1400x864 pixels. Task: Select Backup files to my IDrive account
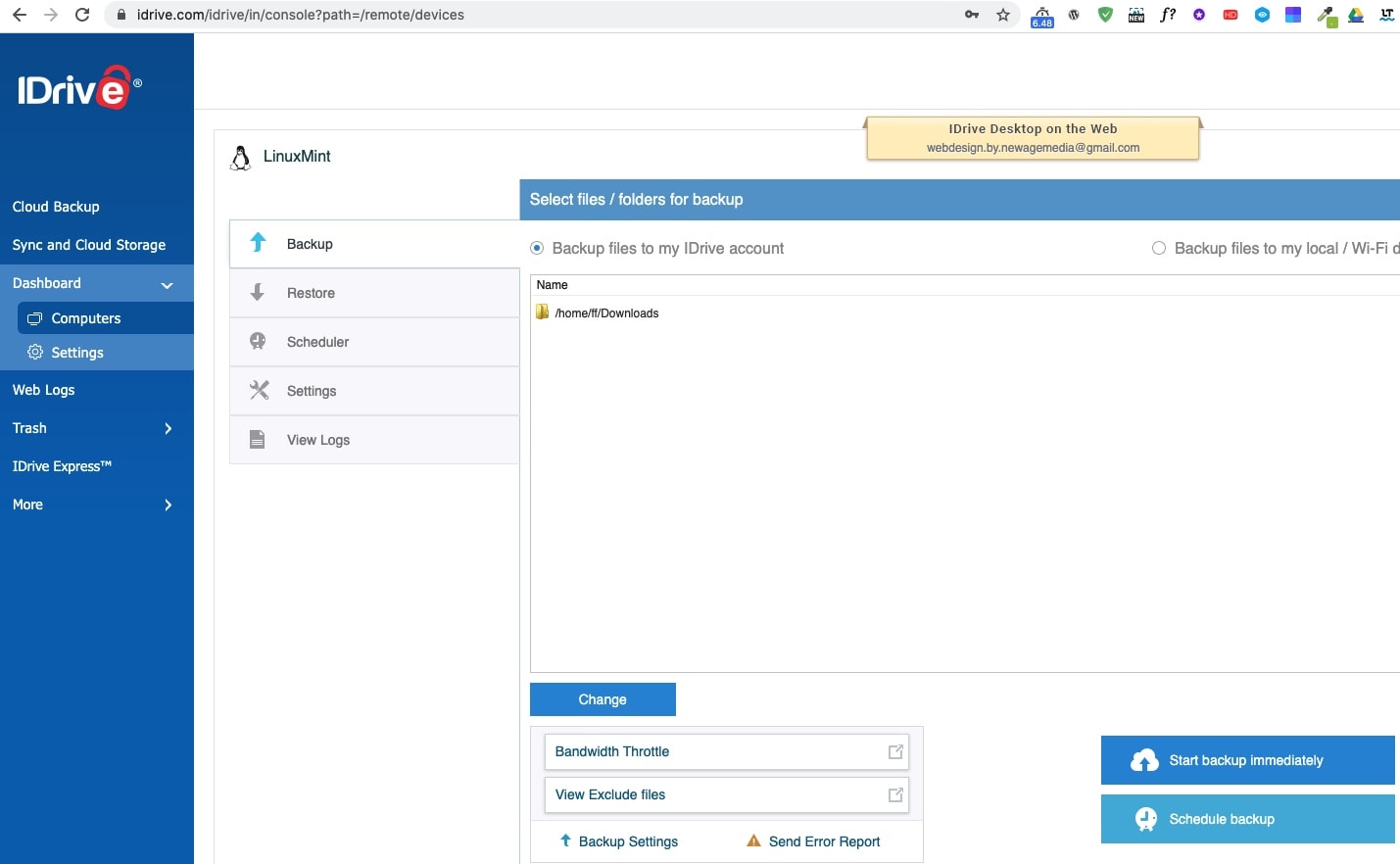[537, 248]
